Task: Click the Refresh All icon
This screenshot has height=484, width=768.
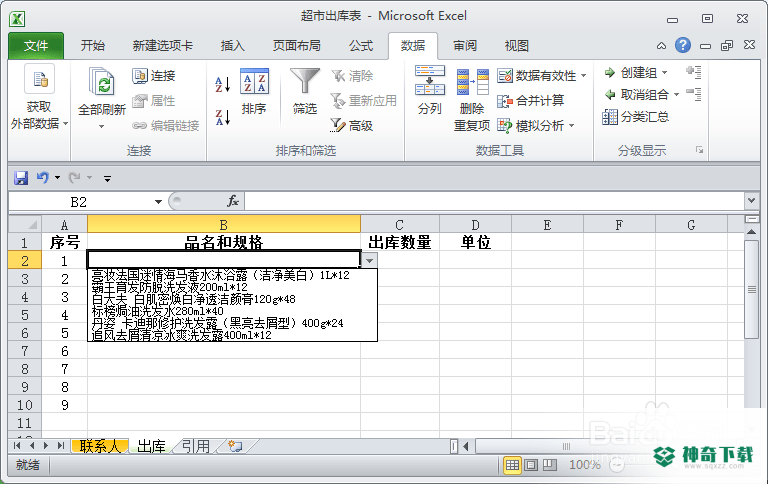Action: (x=102, y=81)
